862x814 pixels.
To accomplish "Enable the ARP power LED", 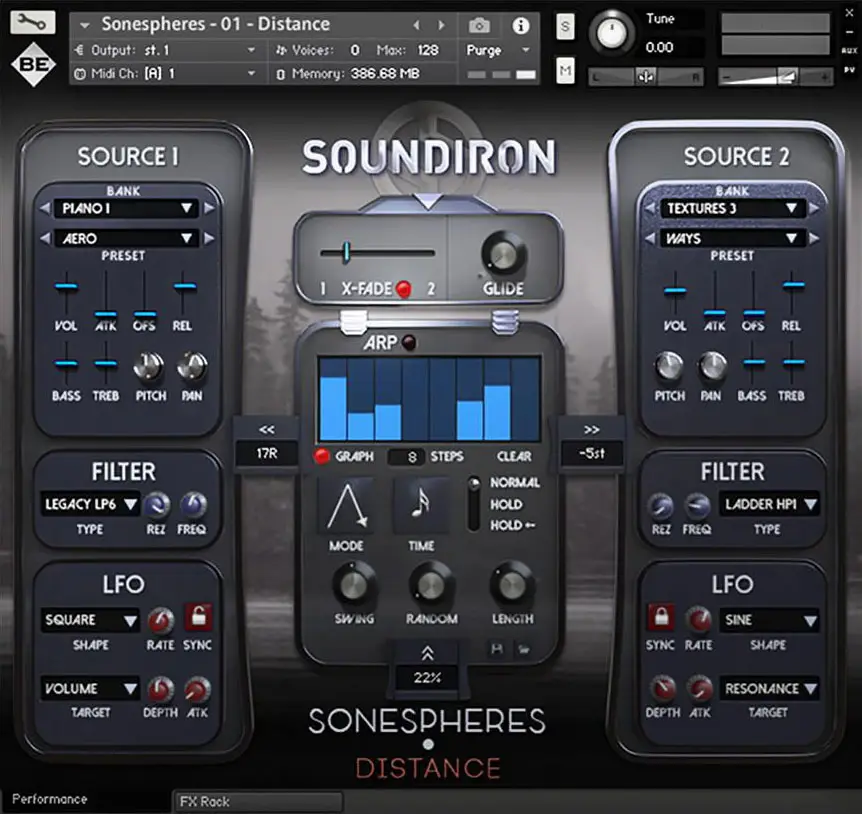I will [409, 342].
